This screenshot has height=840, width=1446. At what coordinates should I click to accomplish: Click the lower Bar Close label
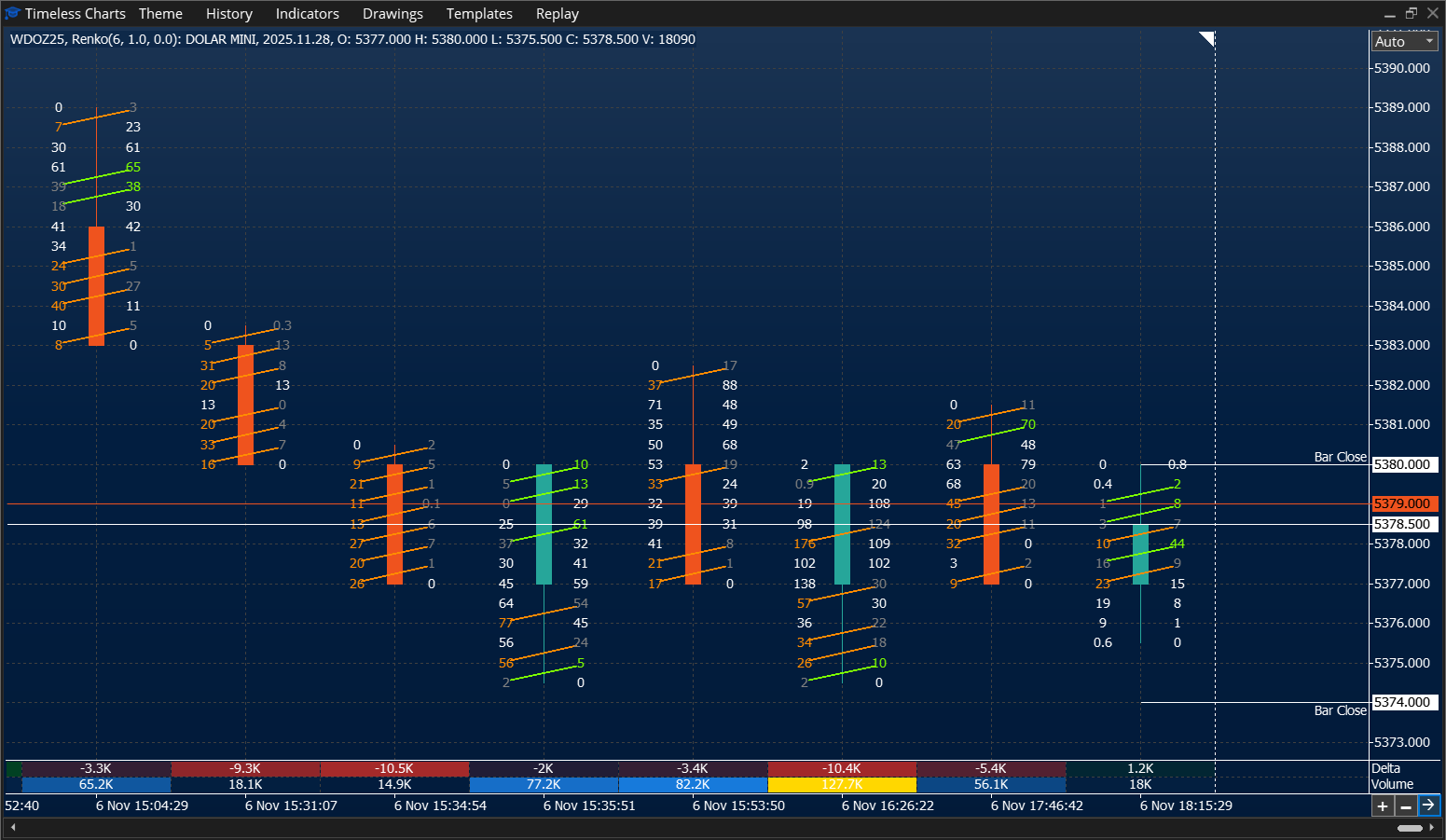pos(1340,709)
